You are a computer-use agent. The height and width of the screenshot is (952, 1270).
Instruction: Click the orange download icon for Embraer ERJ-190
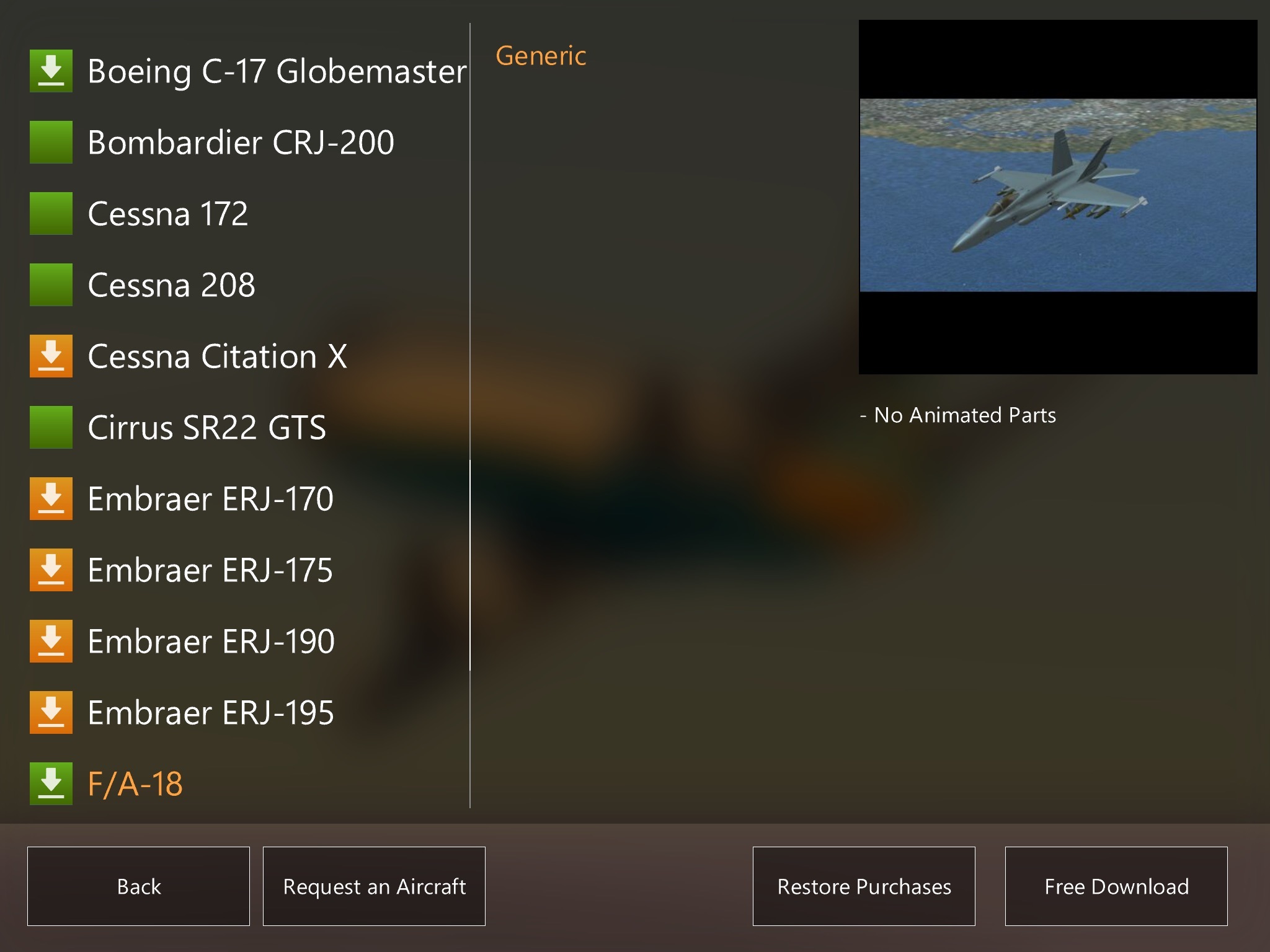(51, 641)
